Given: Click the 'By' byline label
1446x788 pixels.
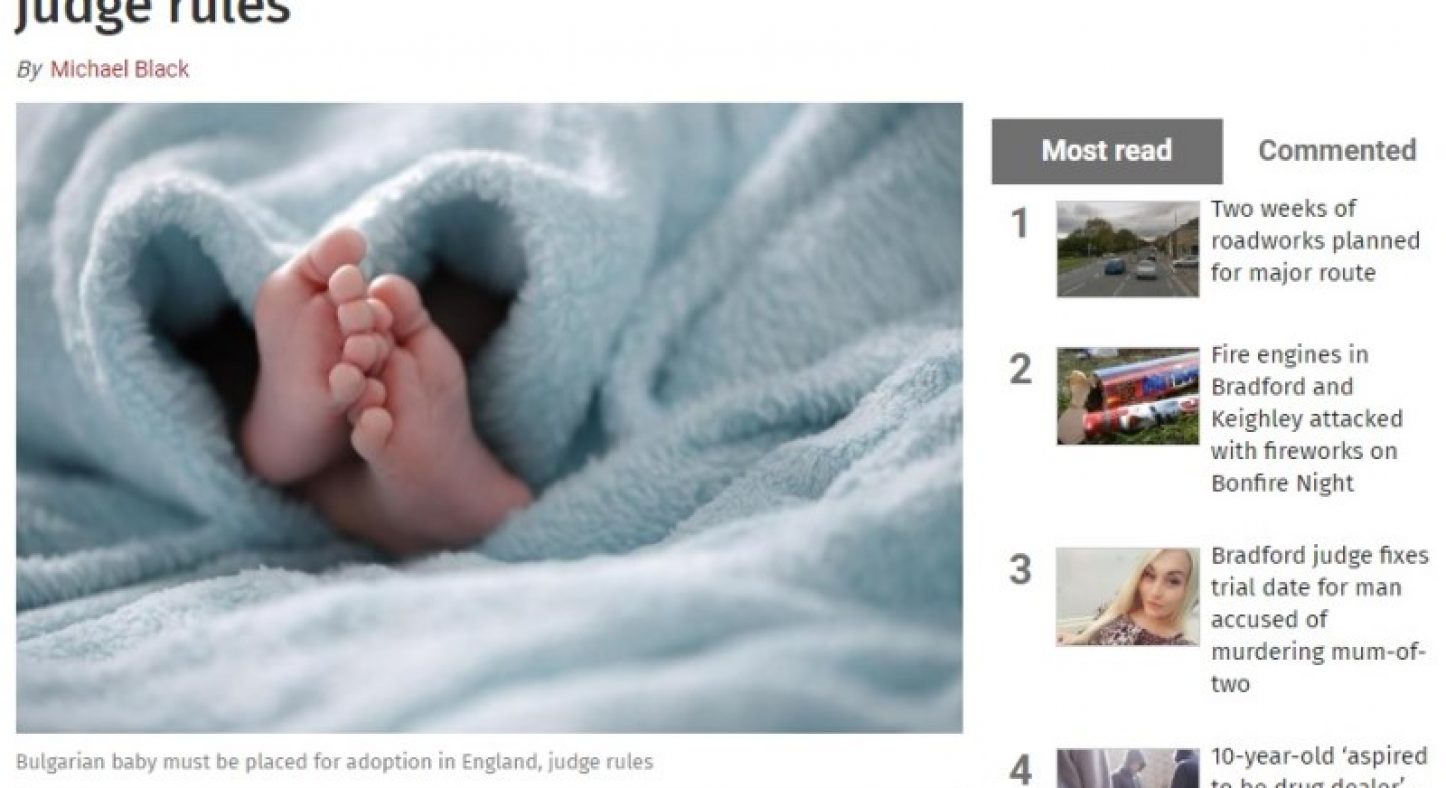Looking at the screenshot, I should pos(30,70).
